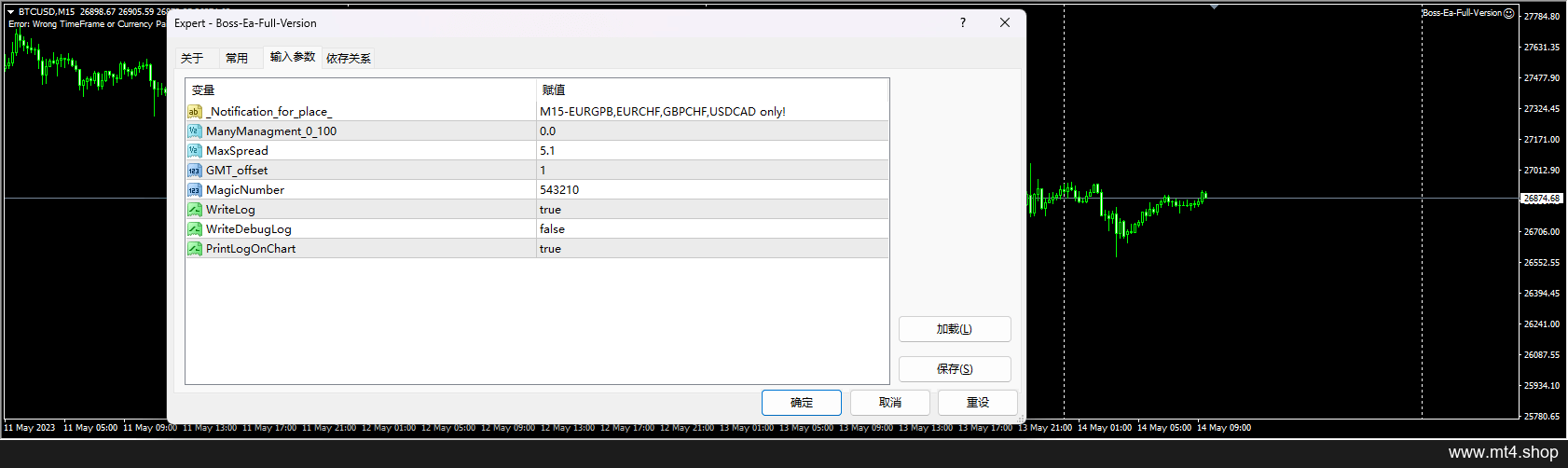Click the 加载(L) button
The width and height of the screenshot is (1568, 468).
[x=955, y=329]
